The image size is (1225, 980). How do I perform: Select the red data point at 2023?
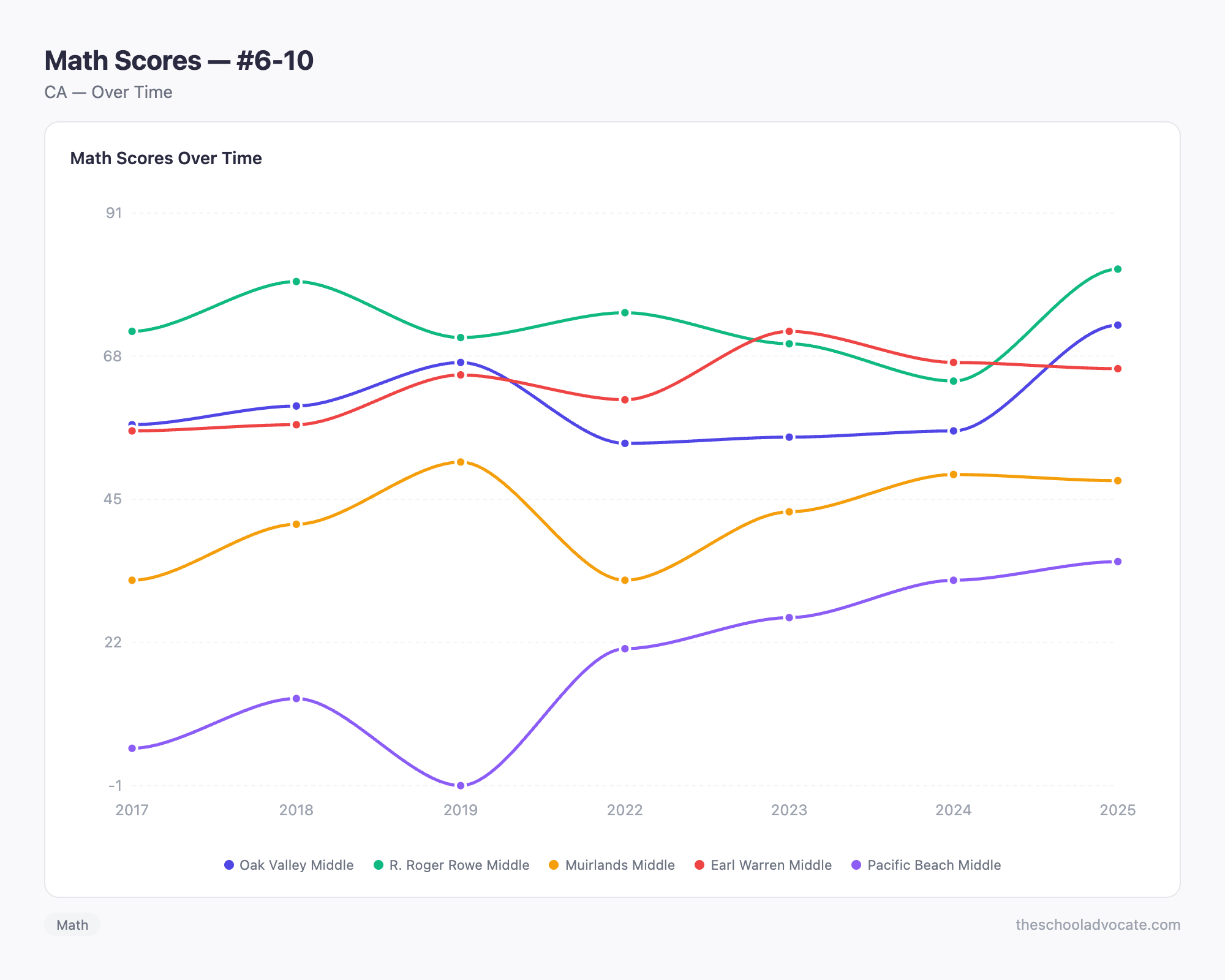pyautogui.click(x=789, y=331)
